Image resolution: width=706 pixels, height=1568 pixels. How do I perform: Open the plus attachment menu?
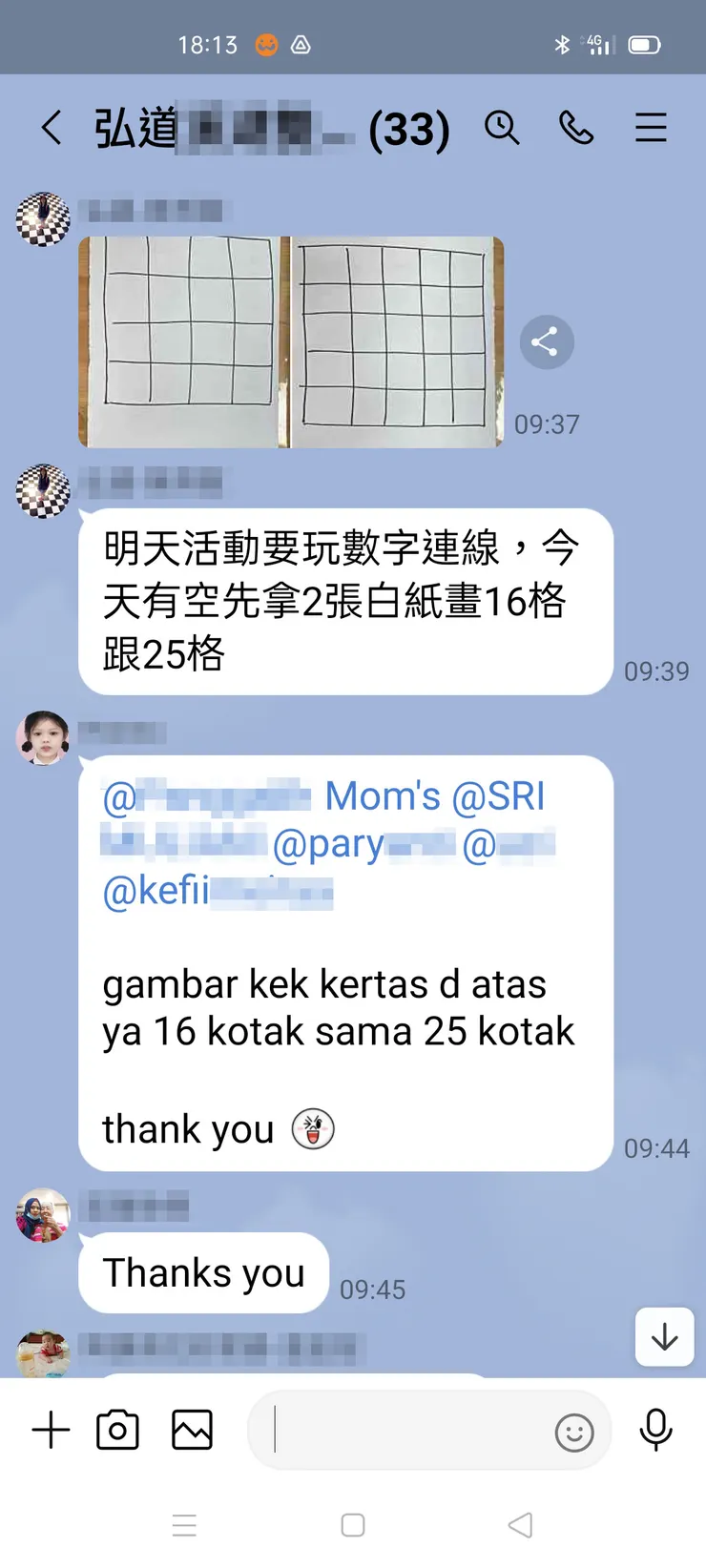click(52, 1431)
